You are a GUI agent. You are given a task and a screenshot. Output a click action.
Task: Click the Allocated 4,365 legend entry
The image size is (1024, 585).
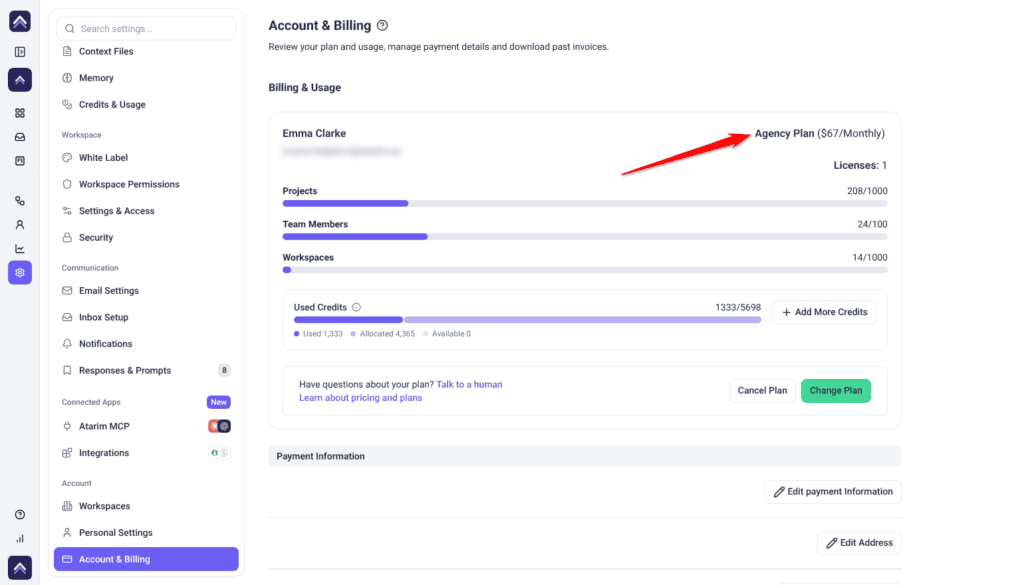tap(383, 334)
